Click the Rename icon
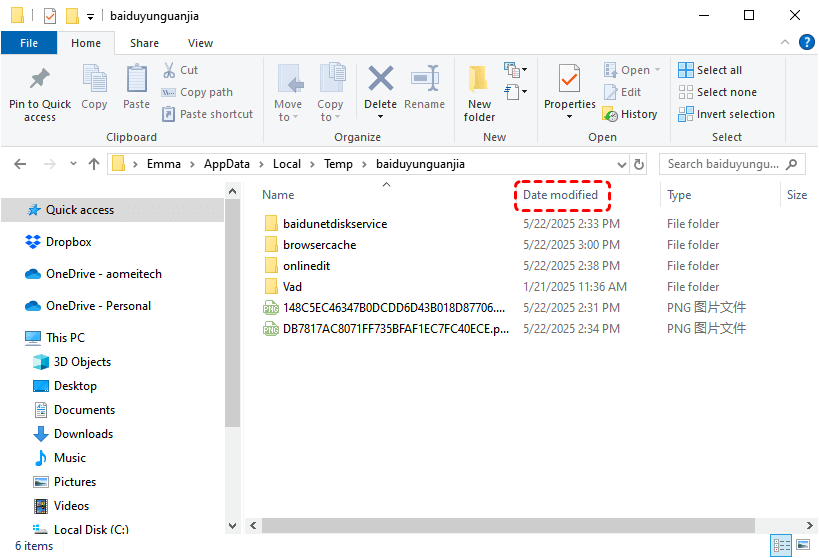 pyautogui.click(x=425, y=79)
